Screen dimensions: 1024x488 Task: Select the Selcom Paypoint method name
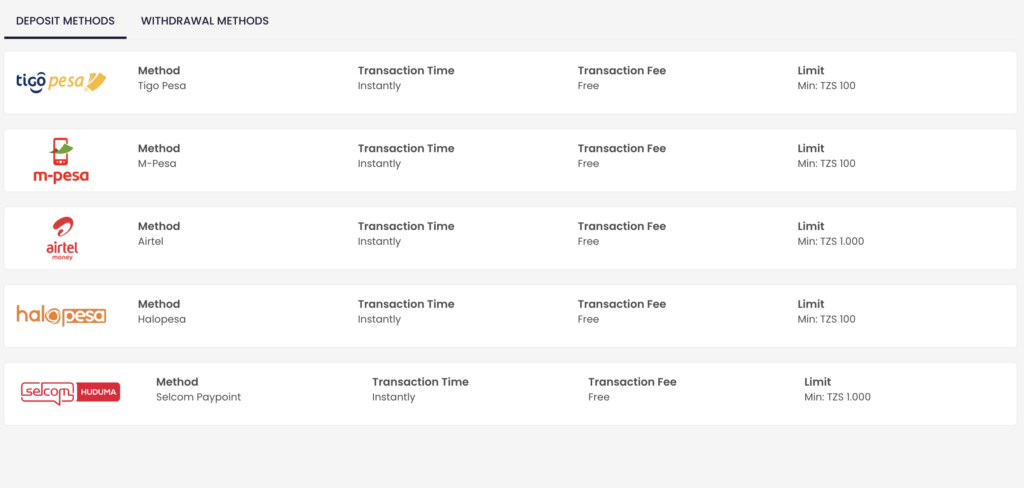pos(199,397)
